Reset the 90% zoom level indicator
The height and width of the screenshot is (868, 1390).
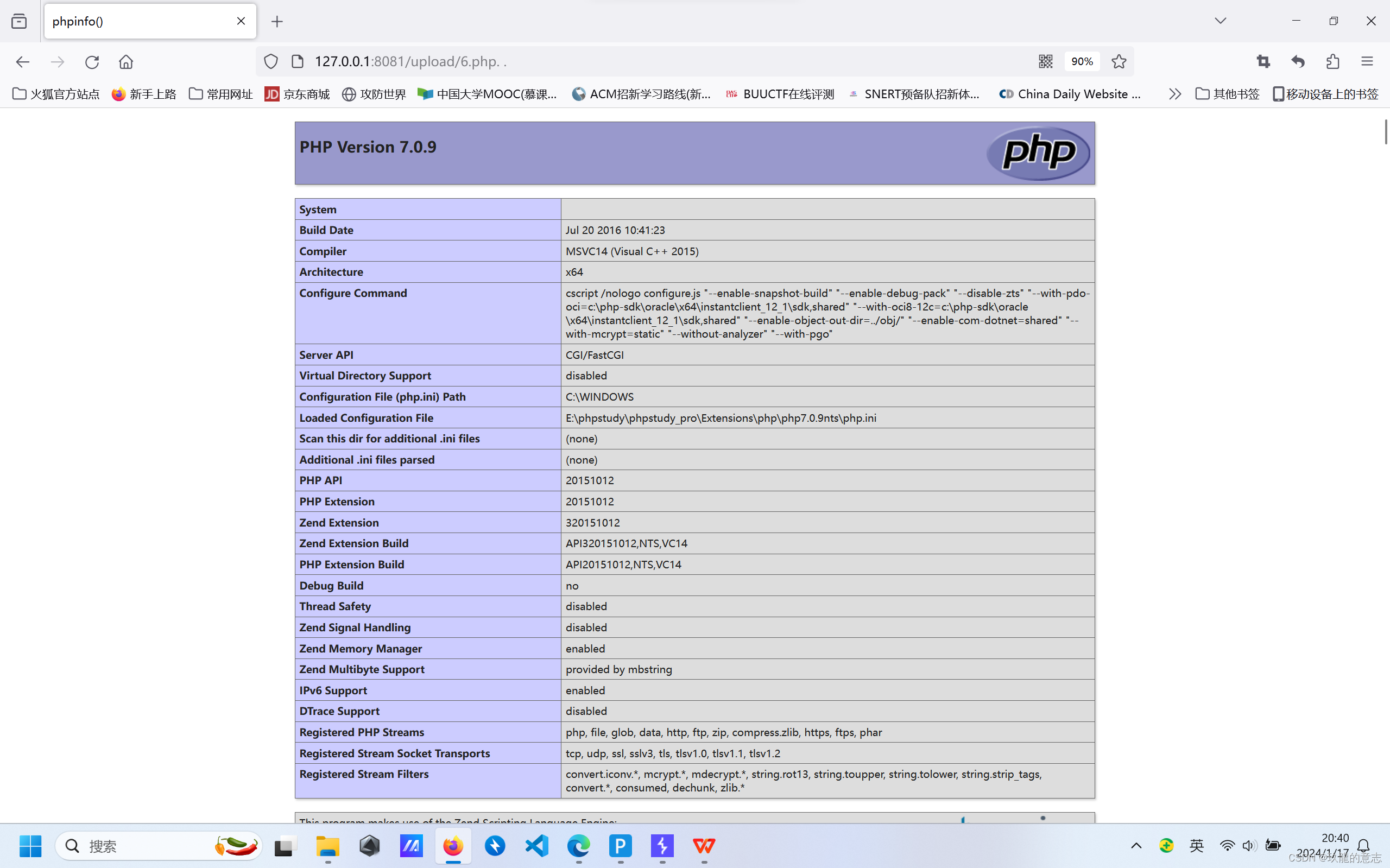click(1082, 61)
